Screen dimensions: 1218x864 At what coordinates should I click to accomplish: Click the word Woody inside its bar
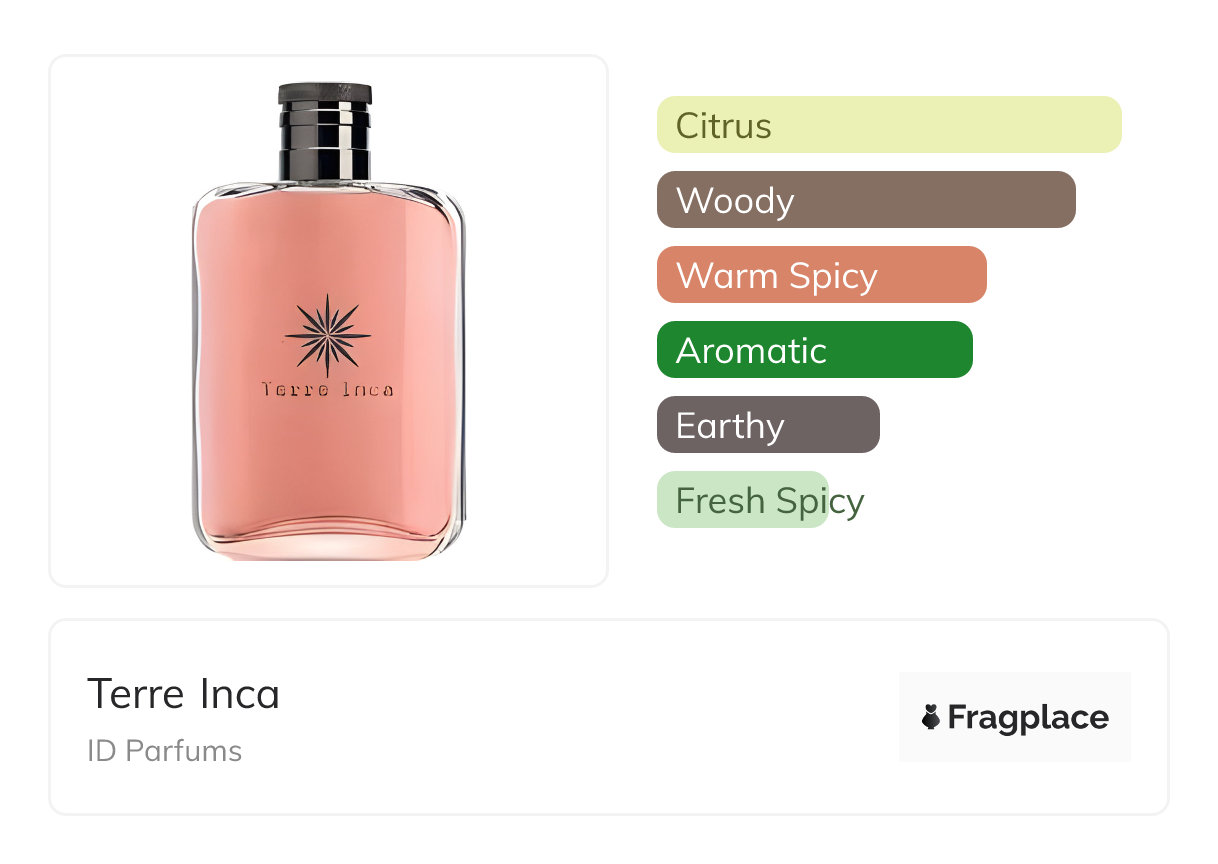(x=735, y=200)
